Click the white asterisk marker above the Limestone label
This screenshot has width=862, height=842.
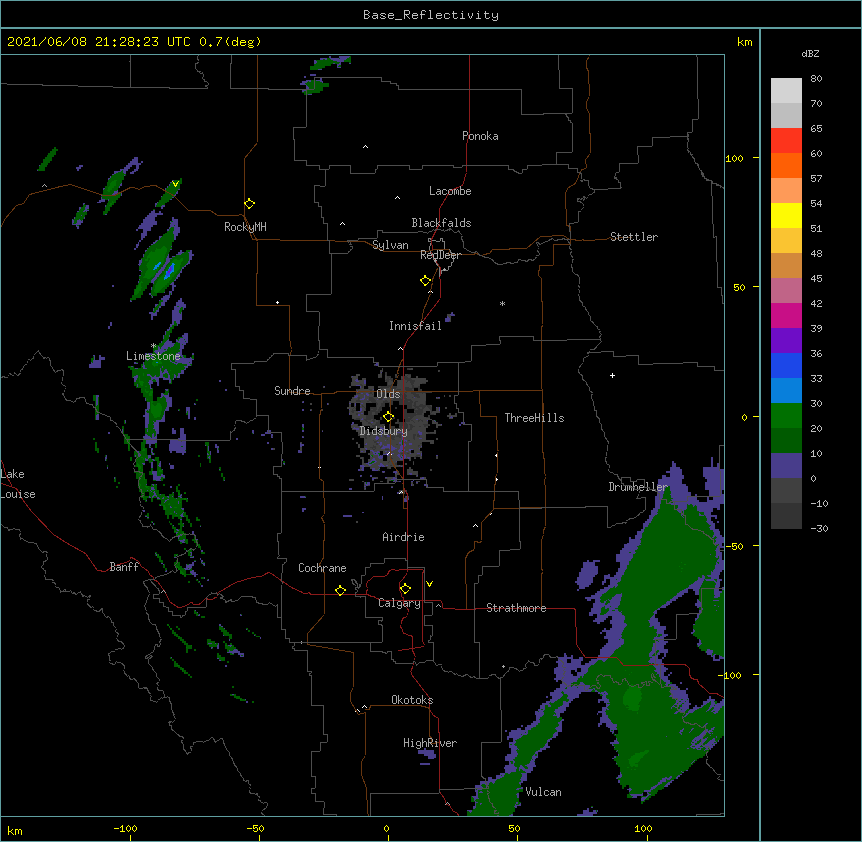pyautogui.click(x=153, y=346)
